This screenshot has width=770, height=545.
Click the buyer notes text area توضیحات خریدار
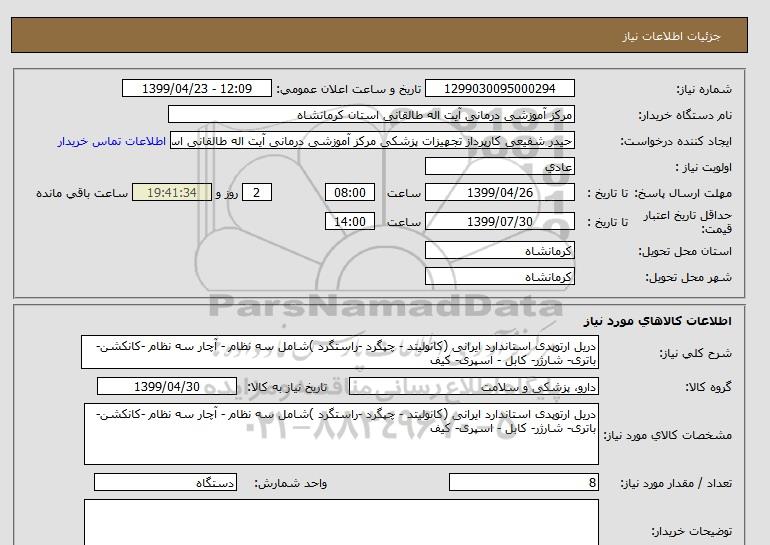[341, 522]
